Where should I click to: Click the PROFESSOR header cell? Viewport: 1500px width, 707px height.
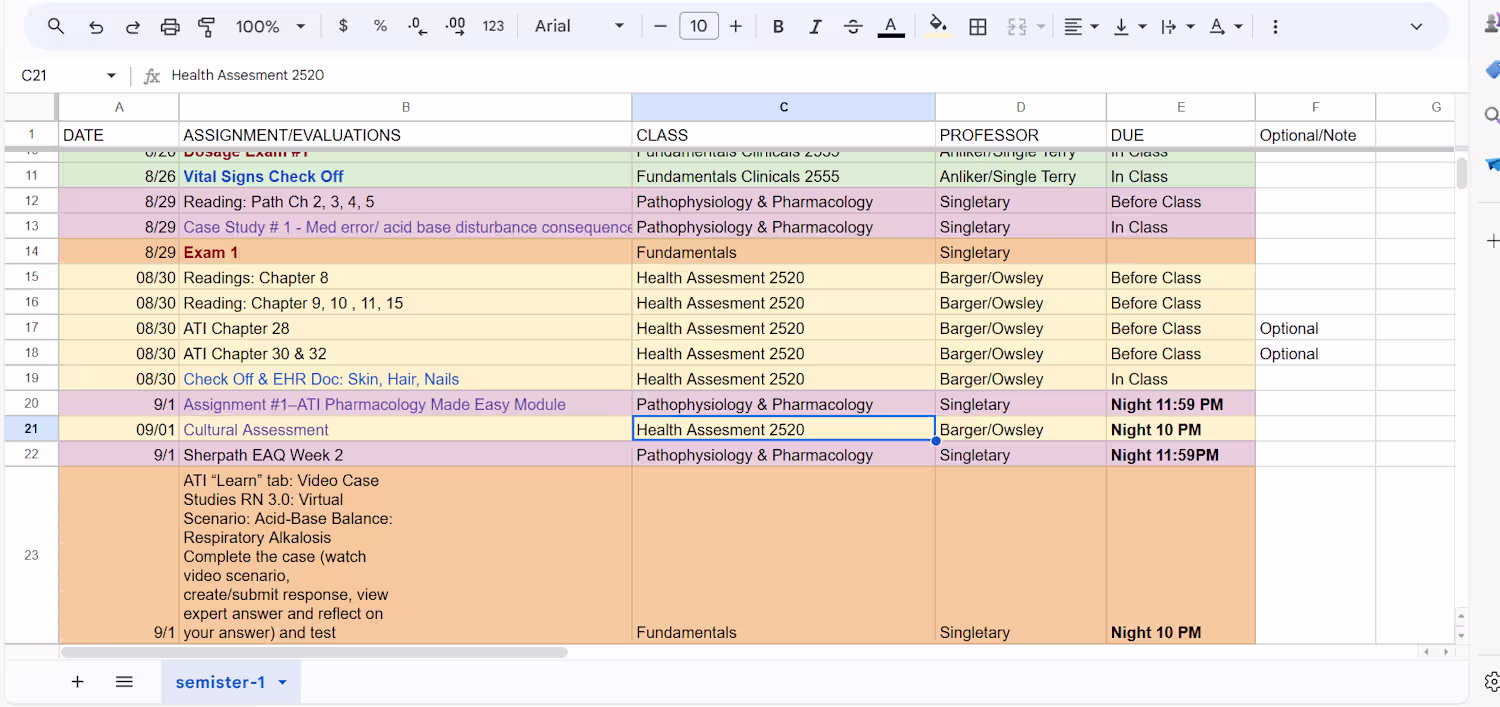click(1020, 135)
